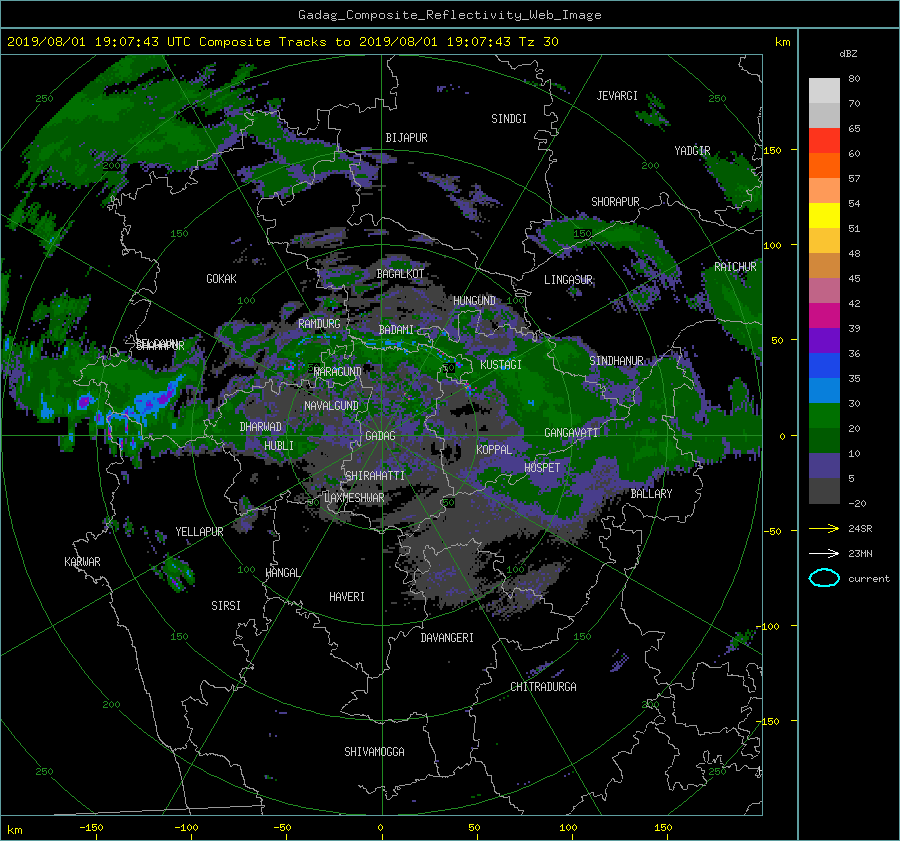Click the SHIRAHATTI label

[x=375, y=475]
